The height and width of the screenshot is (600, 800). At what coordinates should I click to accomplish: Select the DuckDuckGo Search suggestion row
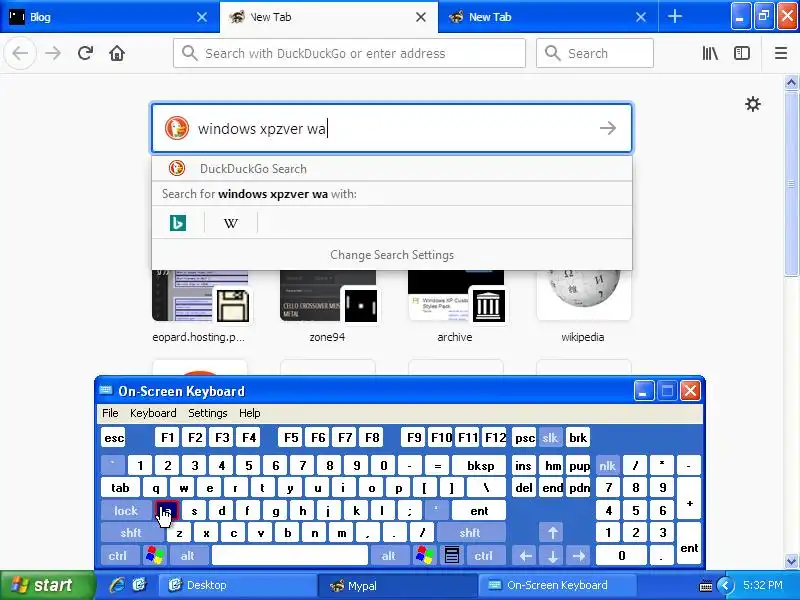(392, 168)
